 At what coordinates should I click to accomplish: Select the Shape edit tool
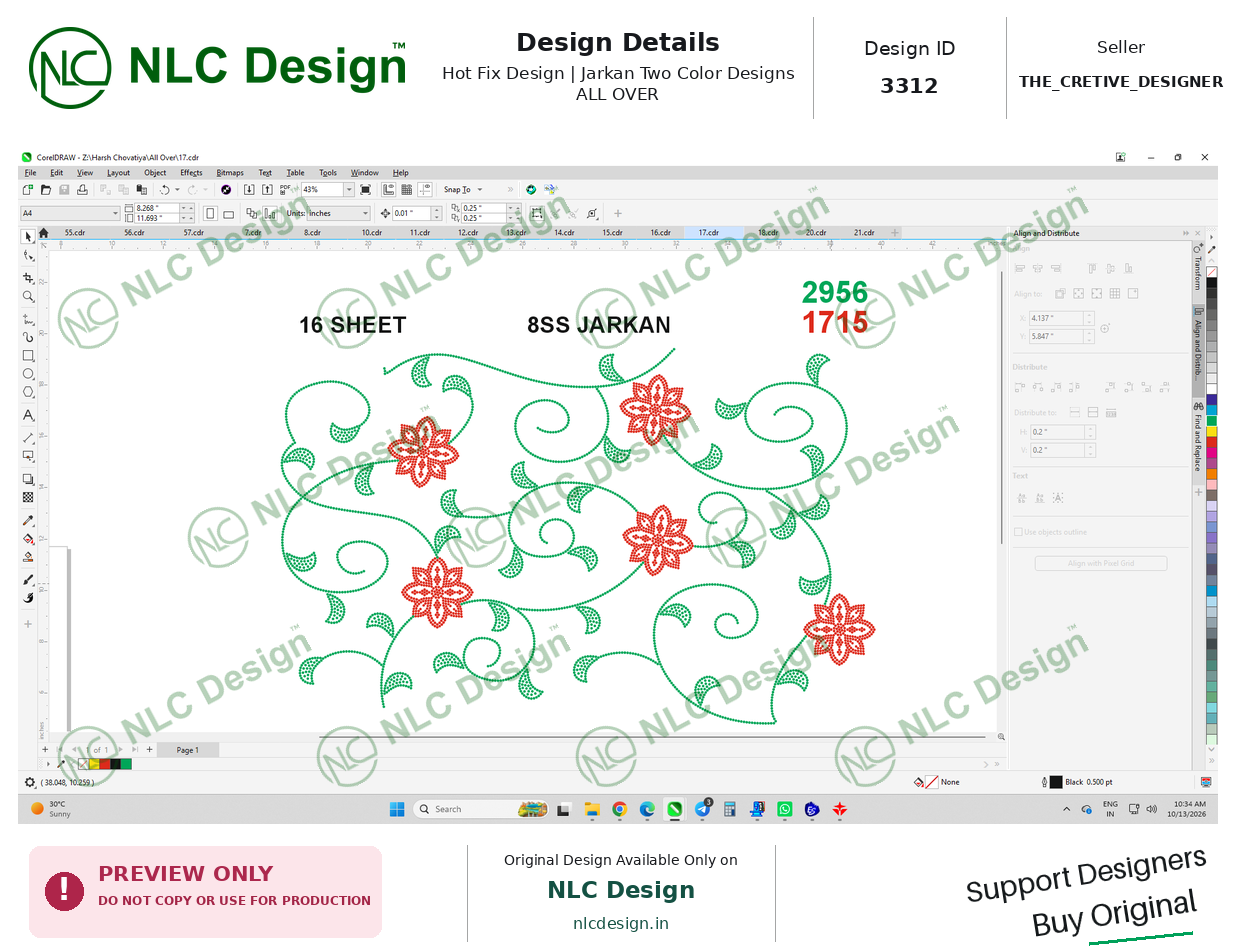click(28, 257)
